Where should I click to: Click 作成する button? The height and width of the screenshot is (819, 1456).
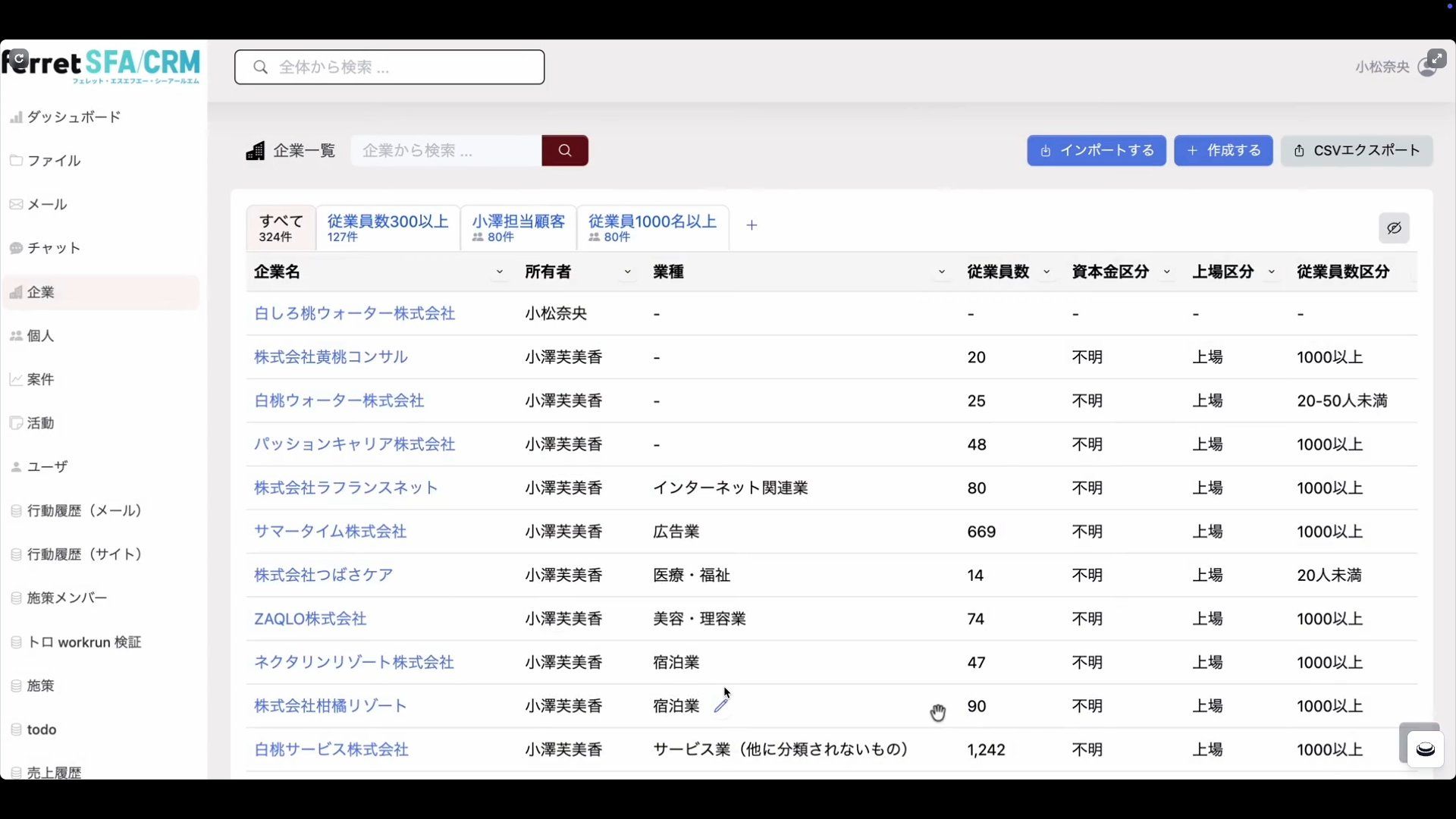click(1223, 150)
